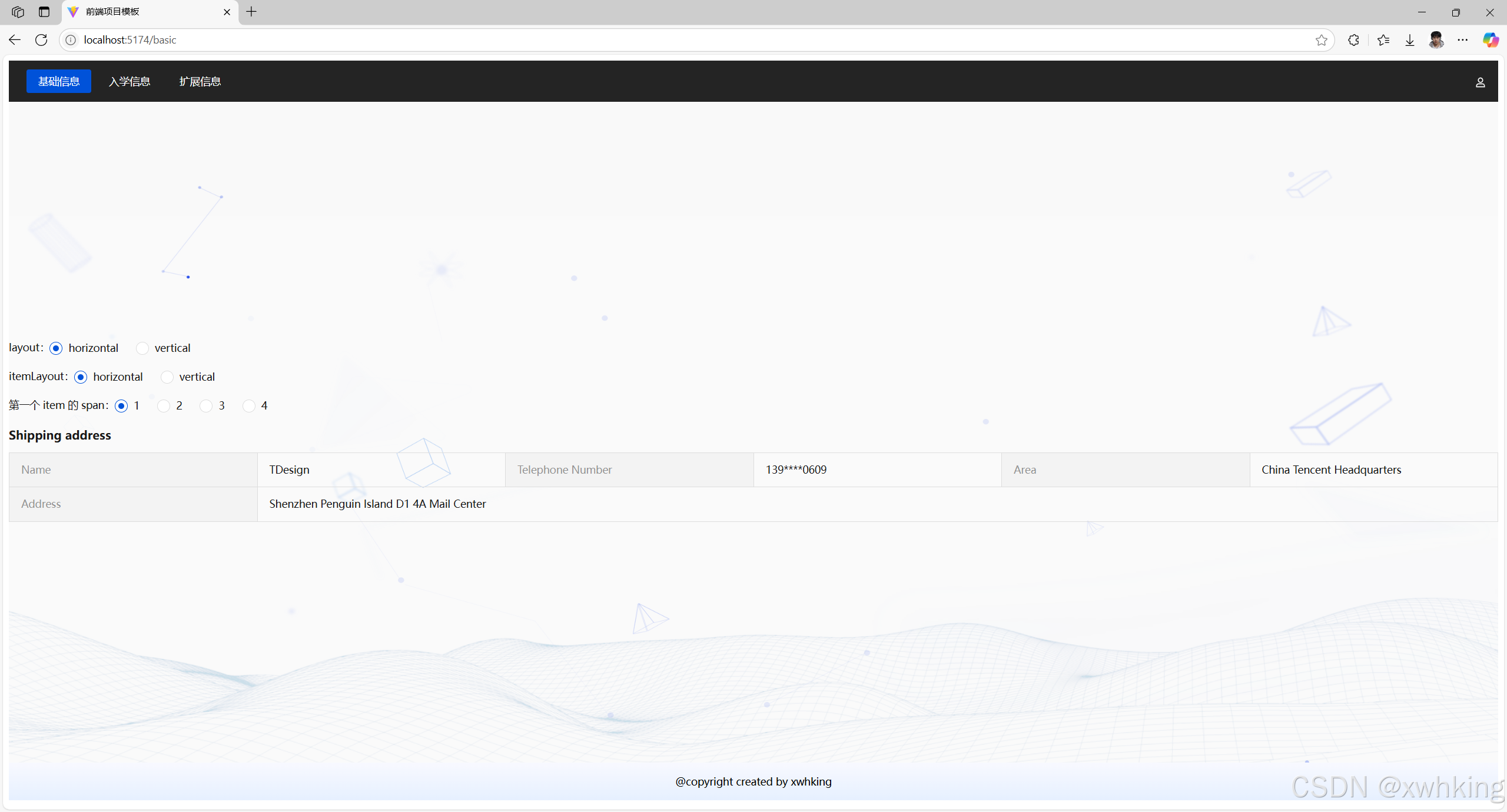Switch to 入学信息 menu item
This screenshot has width=1507, height=812.
point(130,82)
